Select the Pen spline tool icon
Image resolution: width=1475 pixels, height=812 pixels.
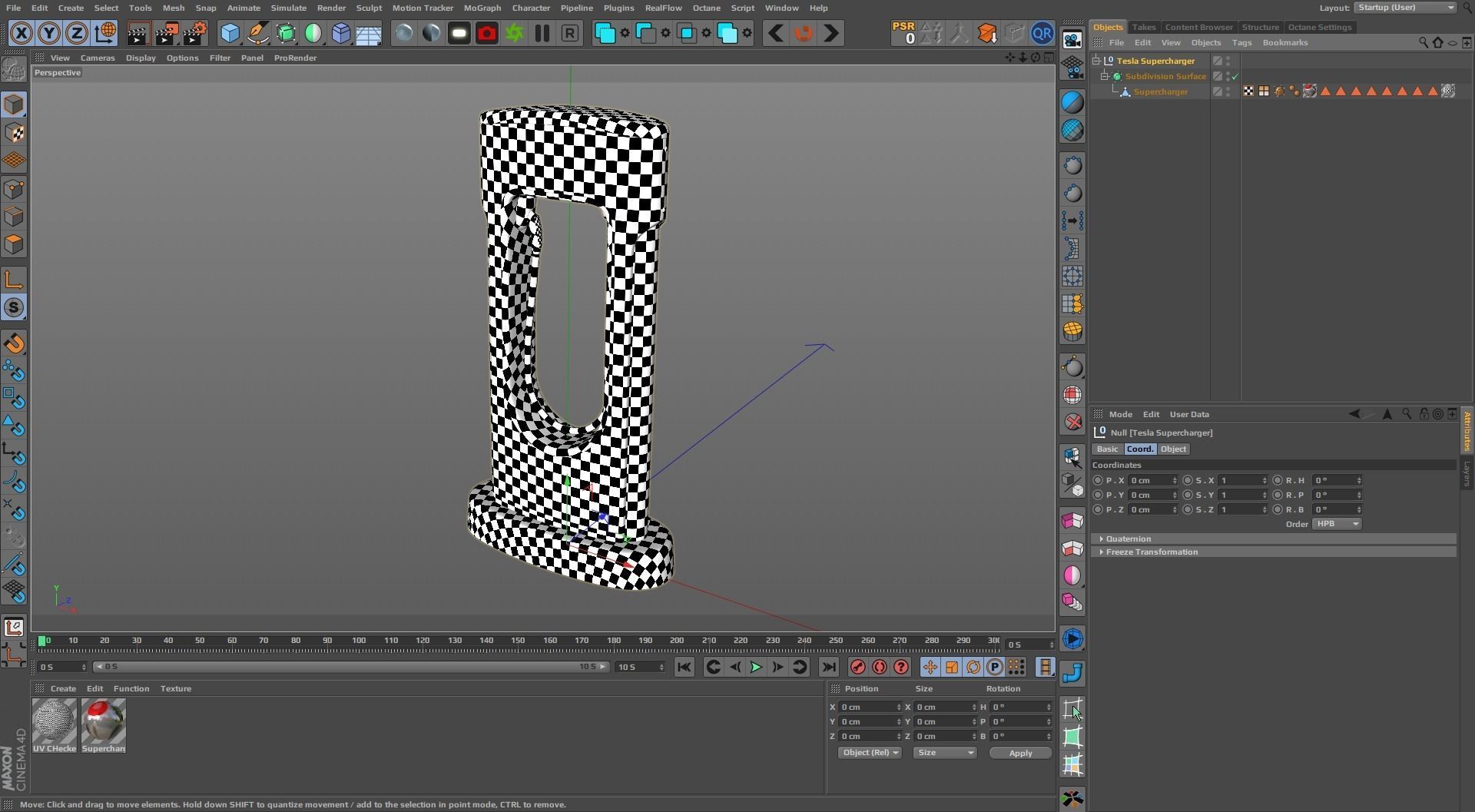click(258, 33)
